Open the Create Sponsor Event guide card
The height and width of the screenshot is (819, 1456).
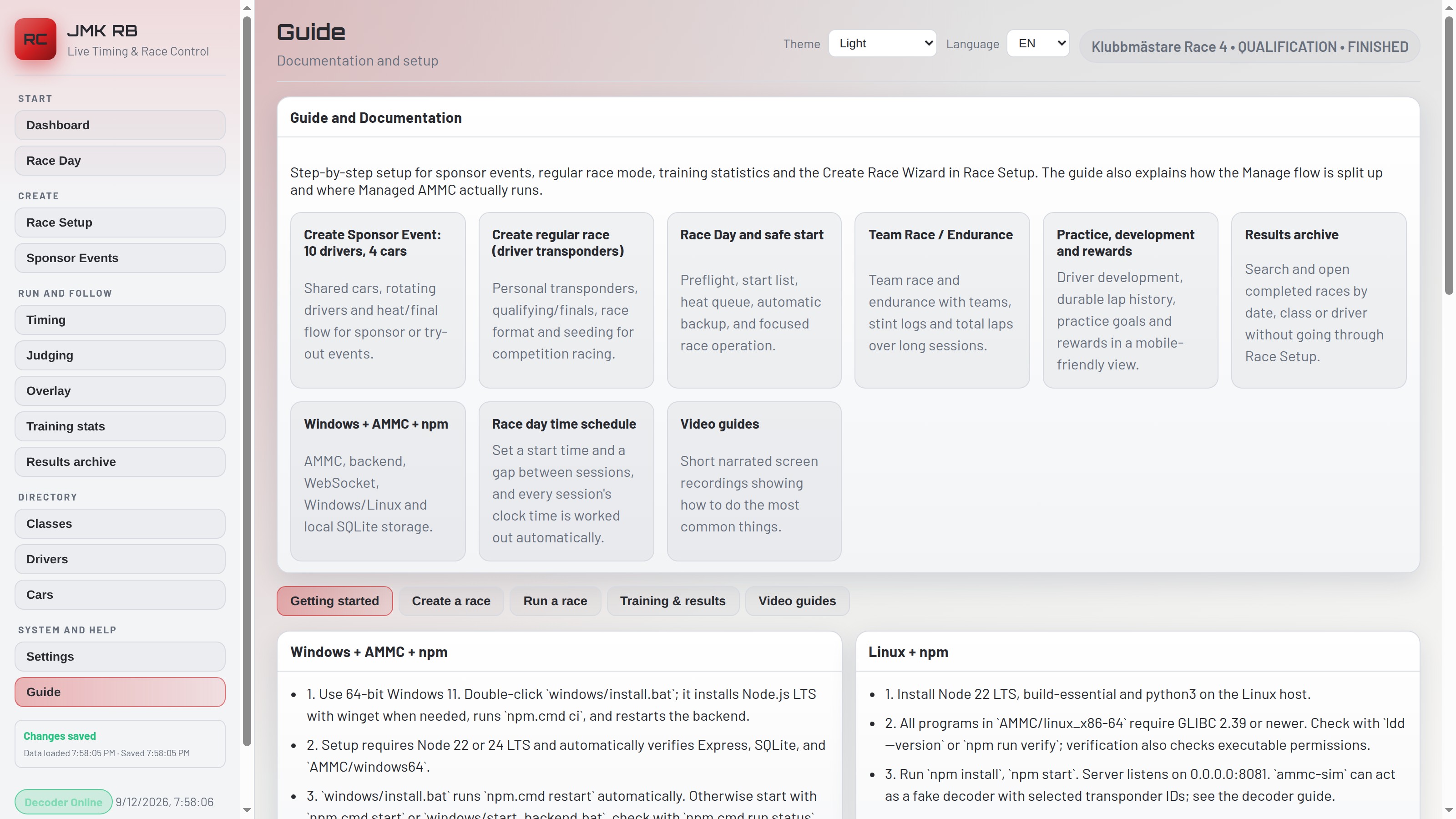(378, 300)
